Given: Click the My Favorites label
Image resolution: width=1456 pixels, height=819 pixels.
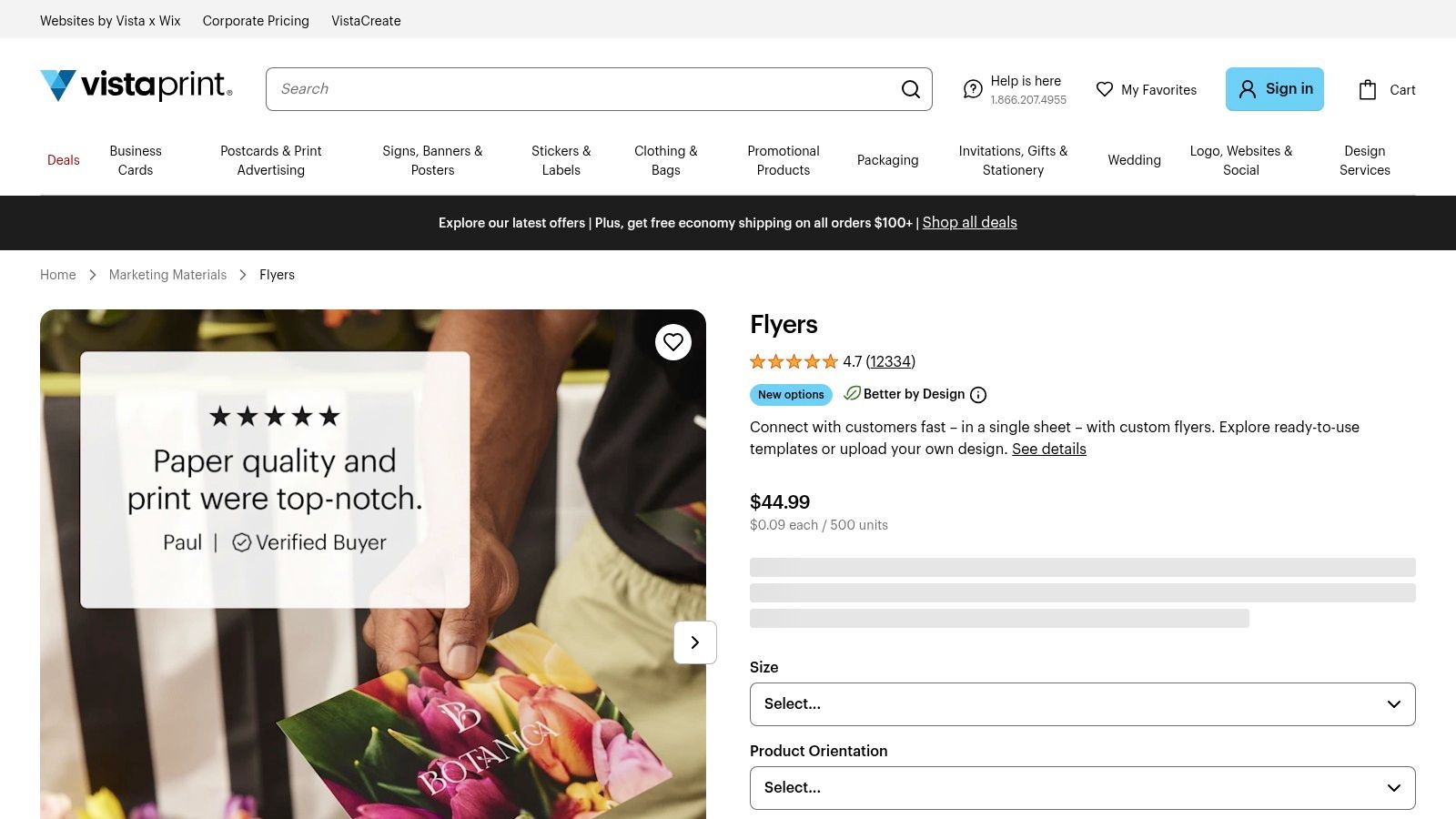Looking at the screenshot, I should click(1158, 90).
